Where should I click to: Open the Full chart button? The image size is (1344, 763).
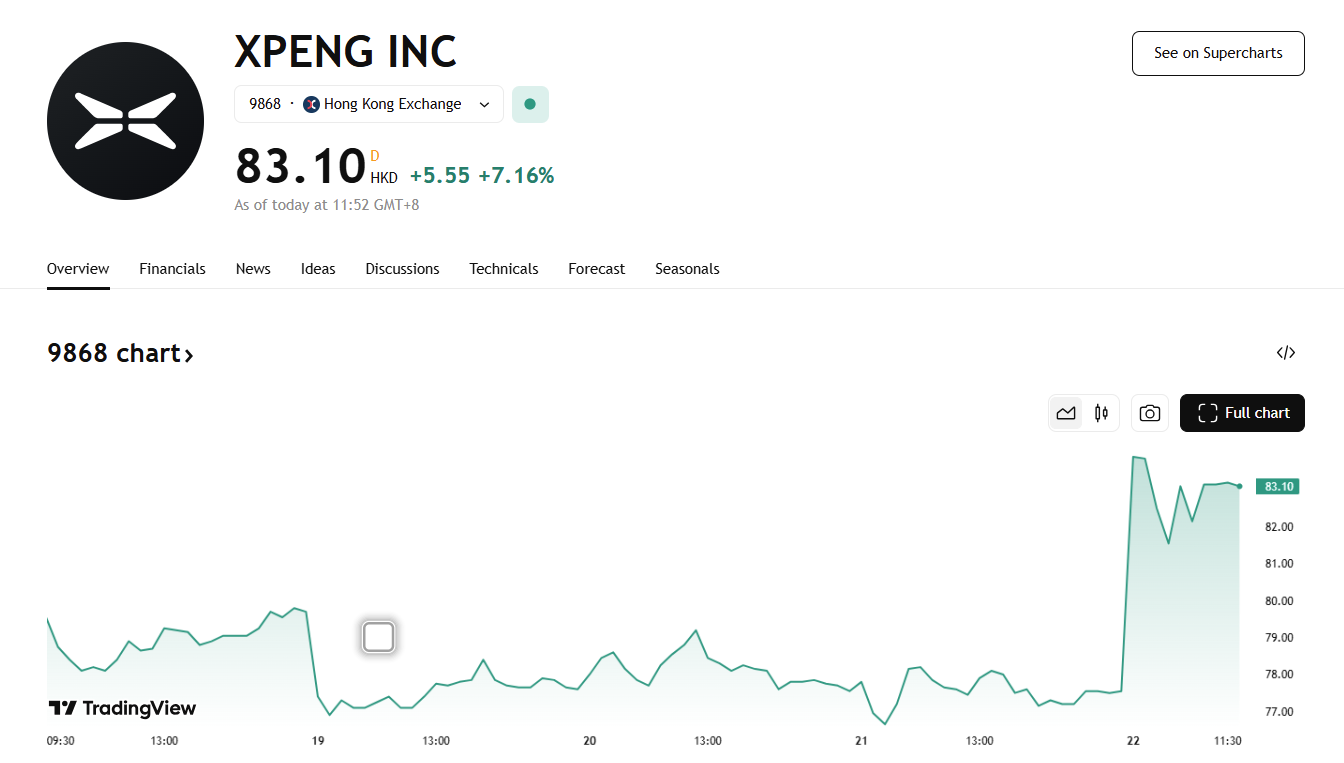[1242, 413]
